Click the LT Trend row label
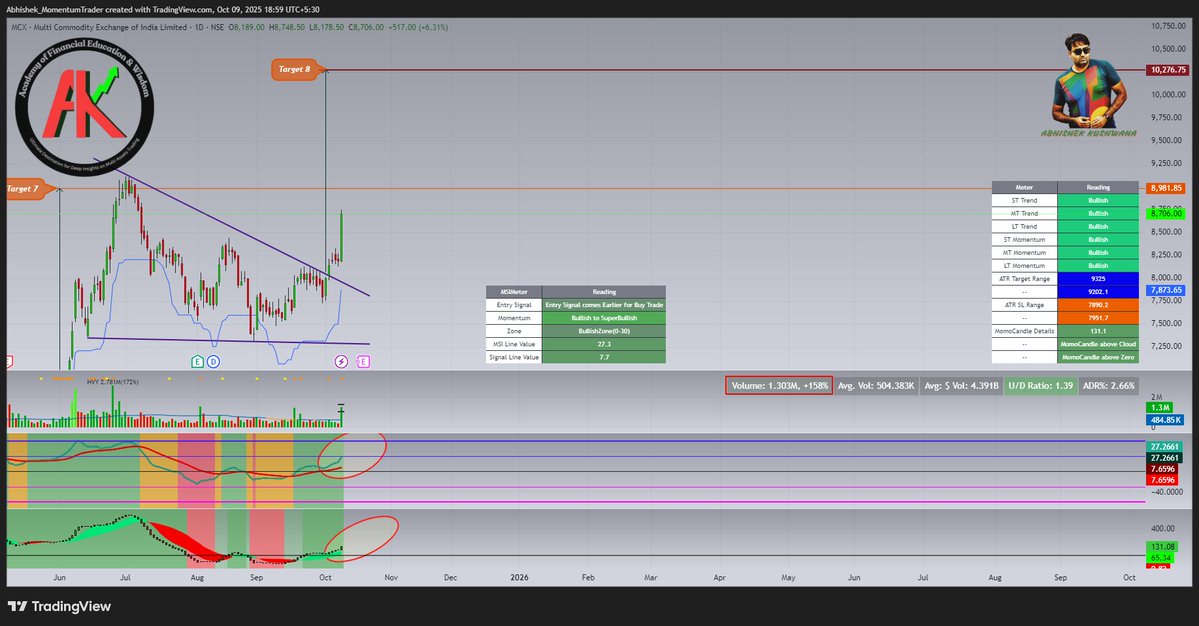This screenshot has height=626, width=1199. coord(1025,227)
